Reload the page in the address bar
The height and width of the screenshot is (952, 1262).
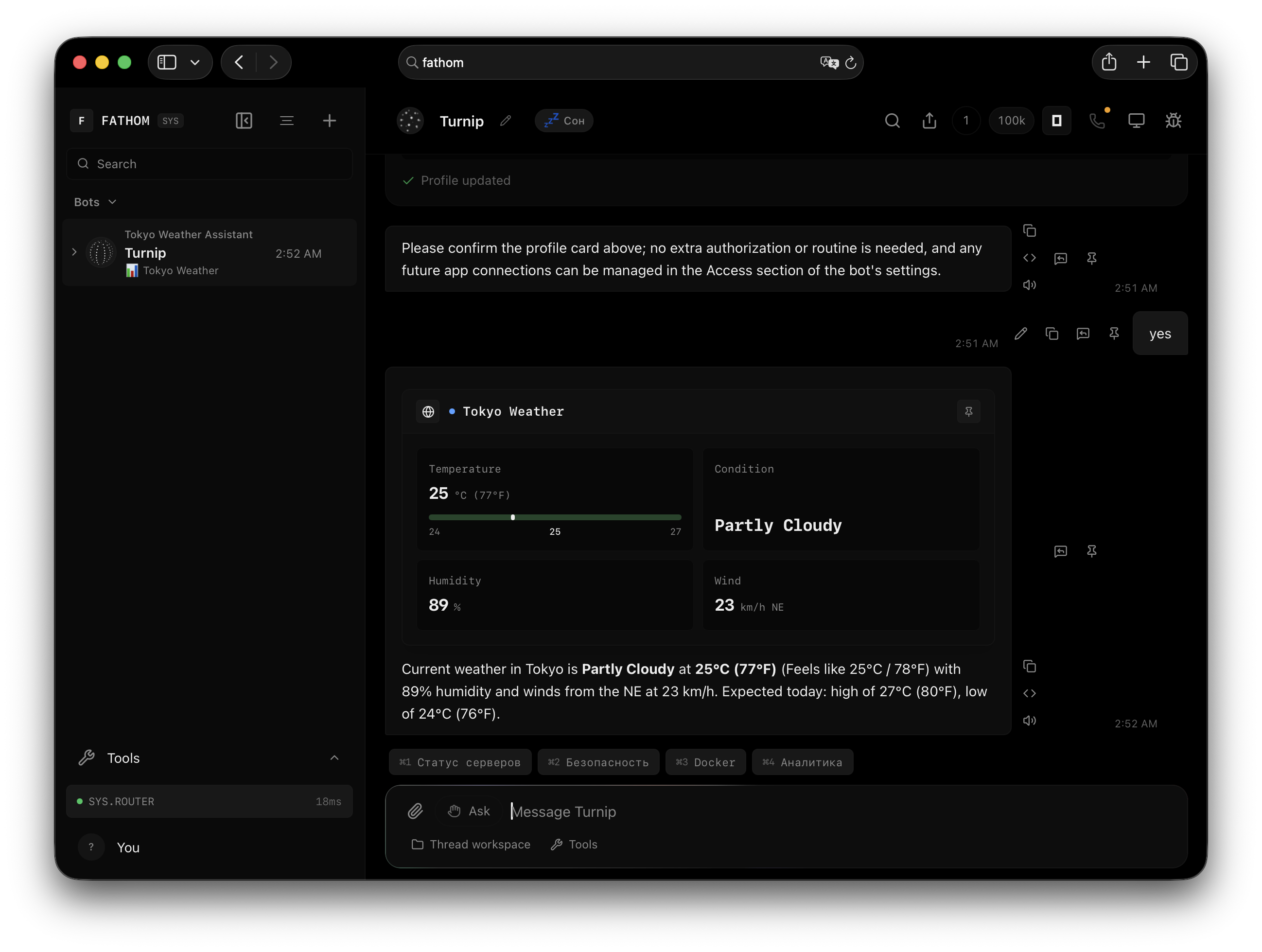[851, 63]
